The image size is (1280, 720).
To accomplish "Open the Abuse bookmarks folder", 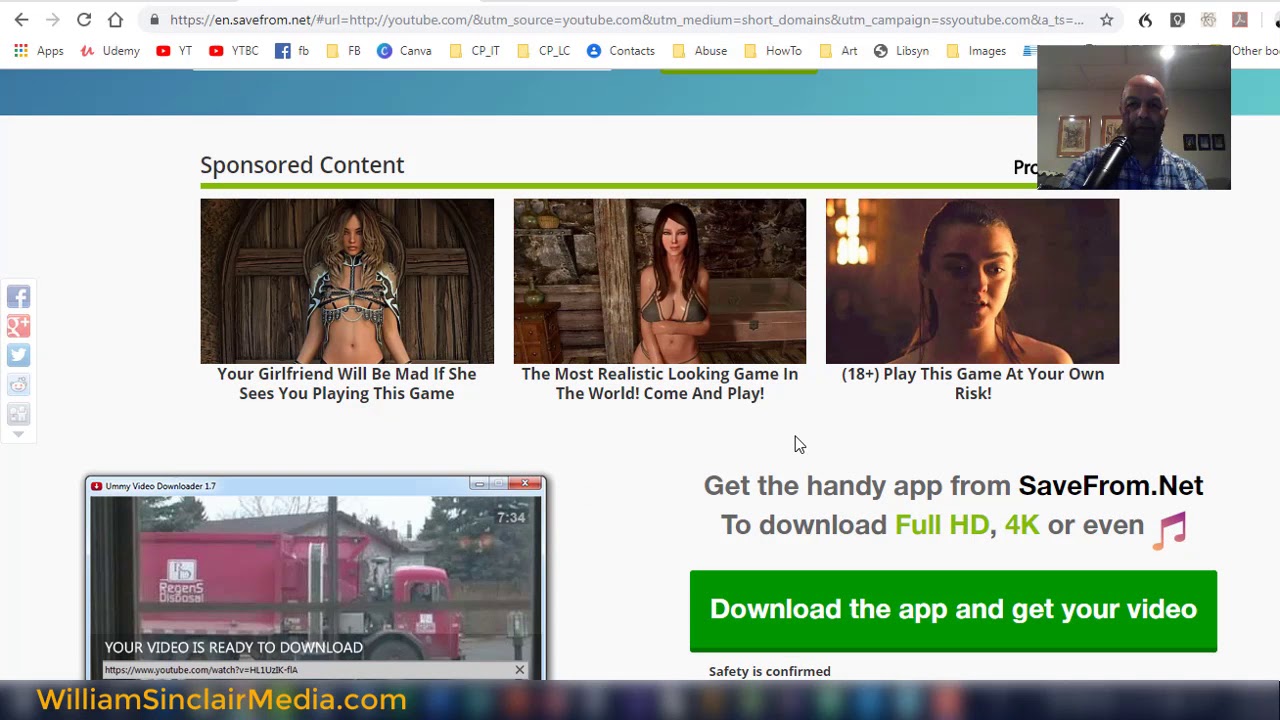I will (x=699, y=51).
